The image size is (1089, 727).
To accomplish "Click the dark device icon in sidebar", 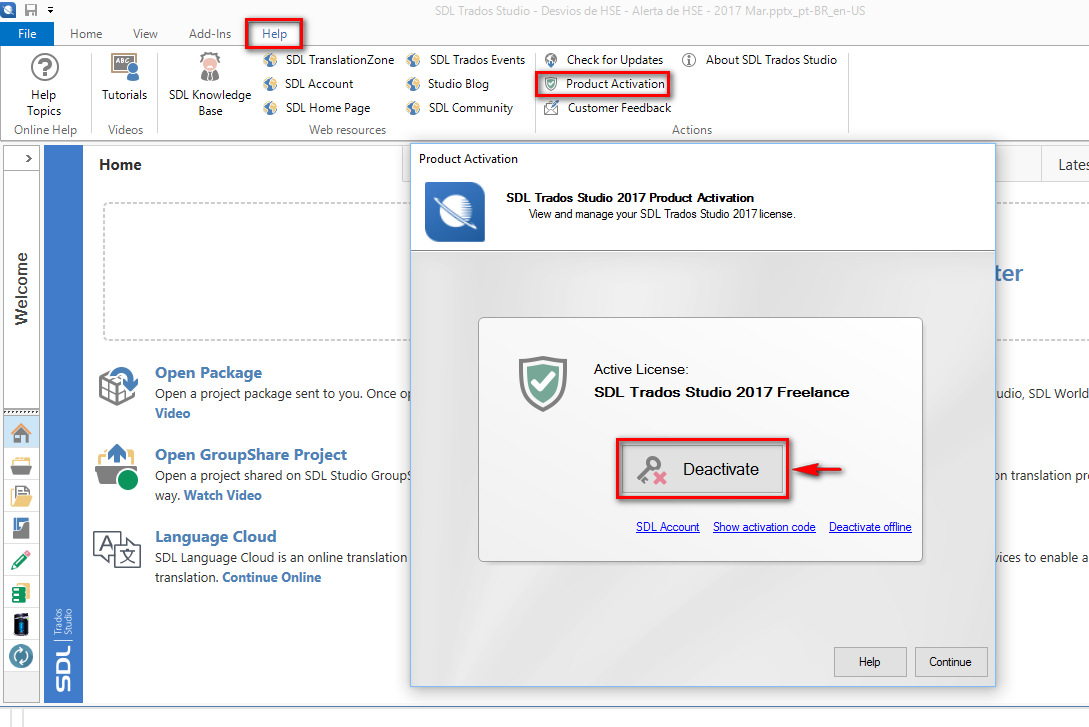I will 22,624.
